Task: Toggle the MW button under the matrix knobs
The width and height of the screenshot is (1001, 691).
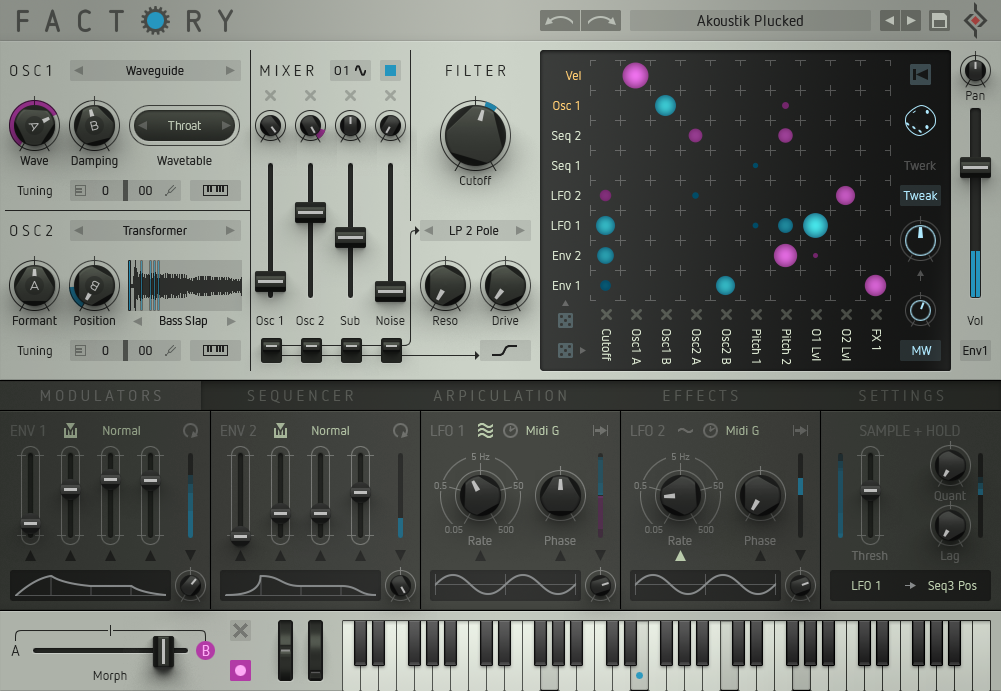Action: [x=919, y=351]
